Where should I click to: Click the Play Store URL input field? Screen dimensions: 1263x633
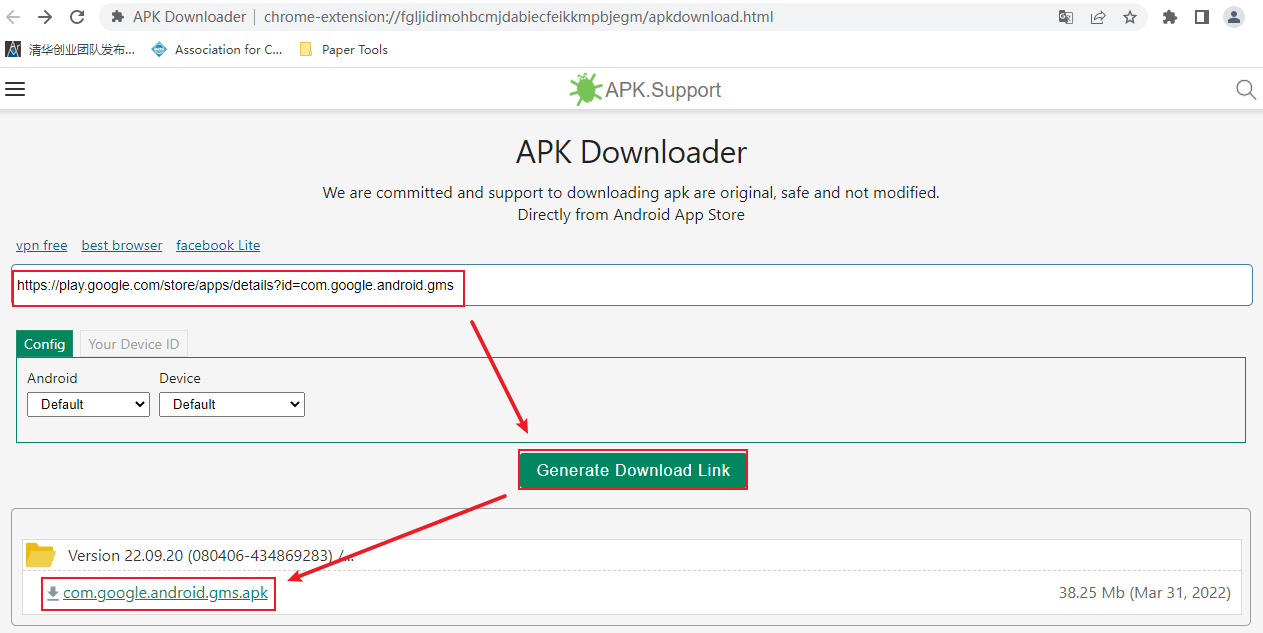(632, 285)
